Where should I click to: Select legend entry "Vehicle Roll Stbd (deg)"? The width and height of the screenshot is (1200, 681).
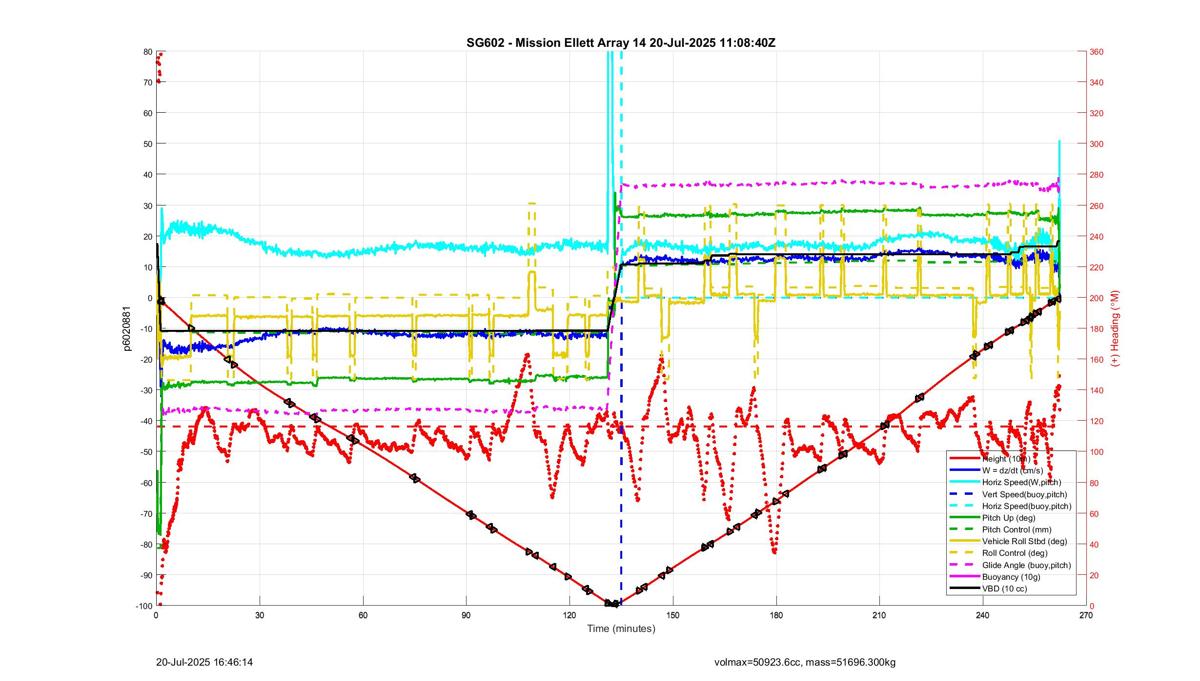[1027, 542]
